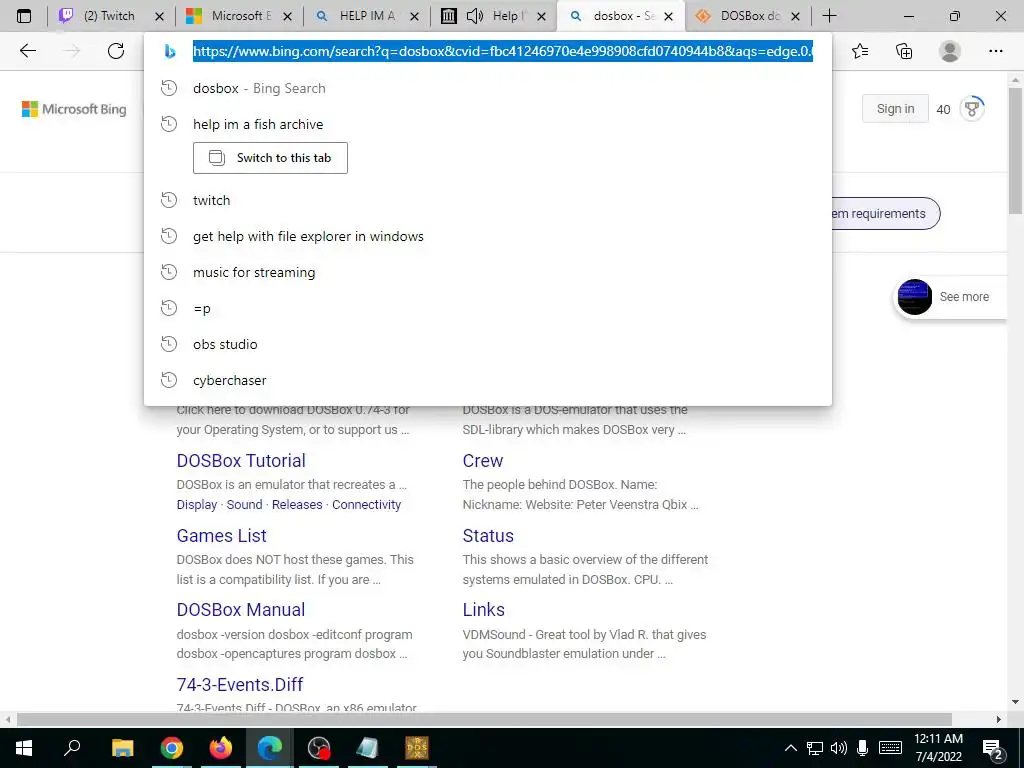The width and height of the screenshot is (1024, 768).
Task: Click the vertical scrollbar thumb
Action: pos(1015,150)
